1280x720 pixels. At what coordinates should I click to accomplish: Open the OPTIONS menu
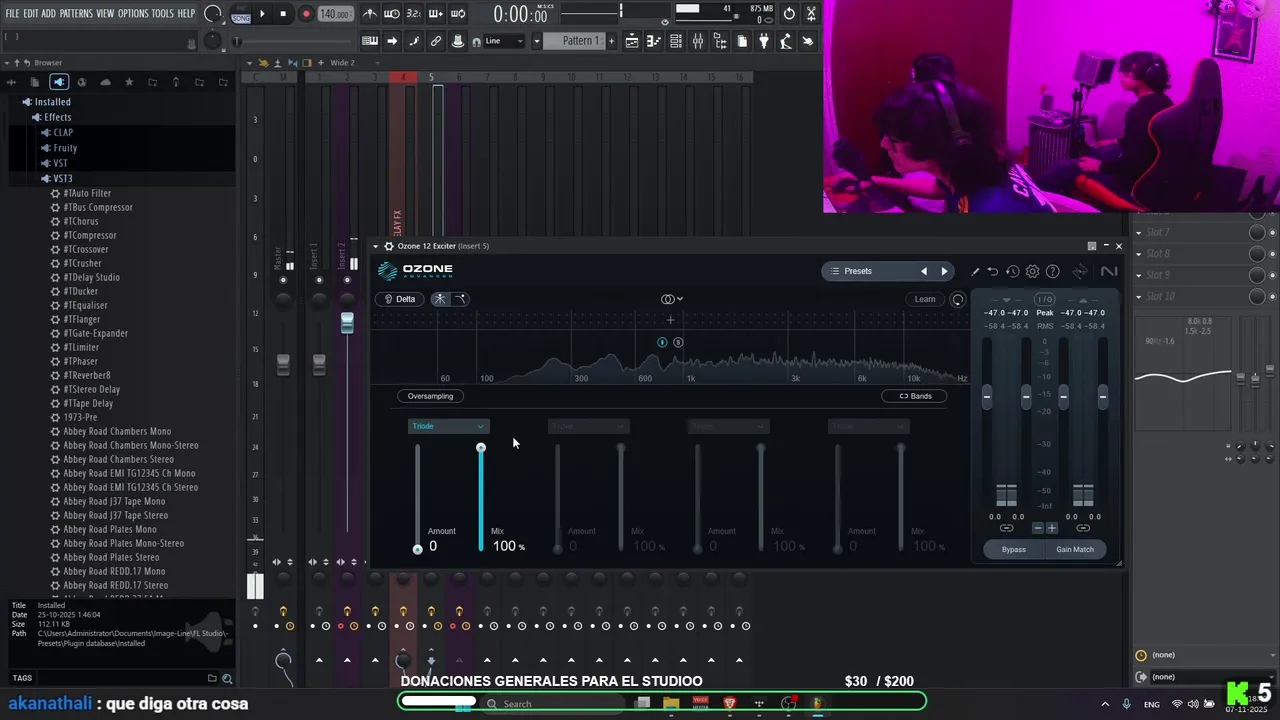tap(133, 13)
